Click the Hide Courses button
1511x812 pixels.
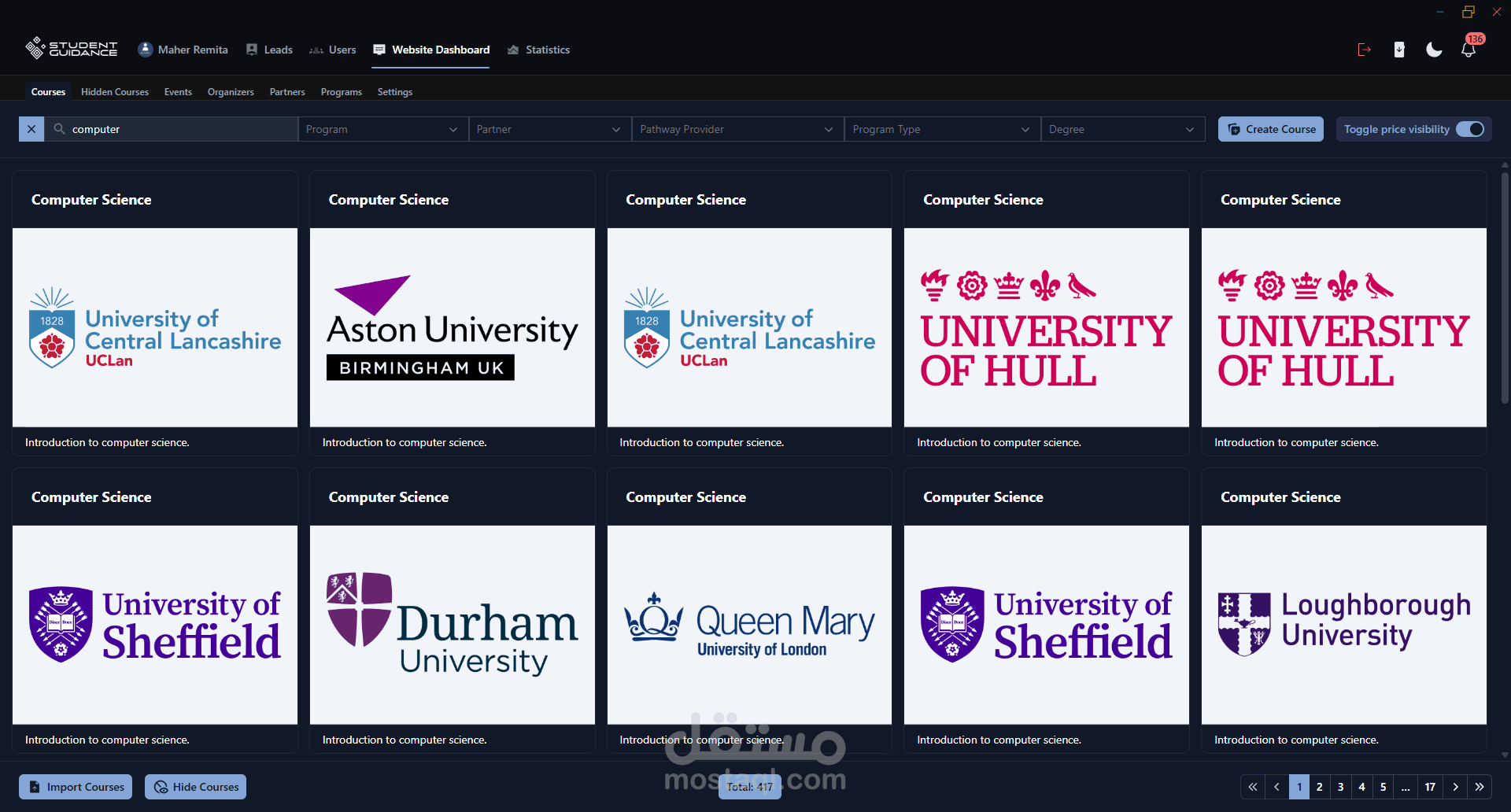(195, 787)
